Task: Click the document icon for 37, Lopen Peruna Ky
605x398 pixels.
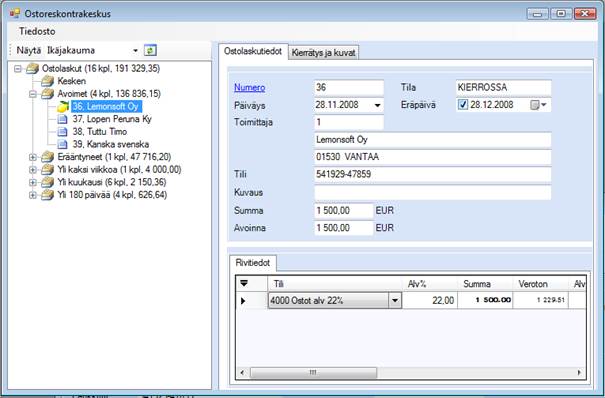Action: (x=62, y=119)
